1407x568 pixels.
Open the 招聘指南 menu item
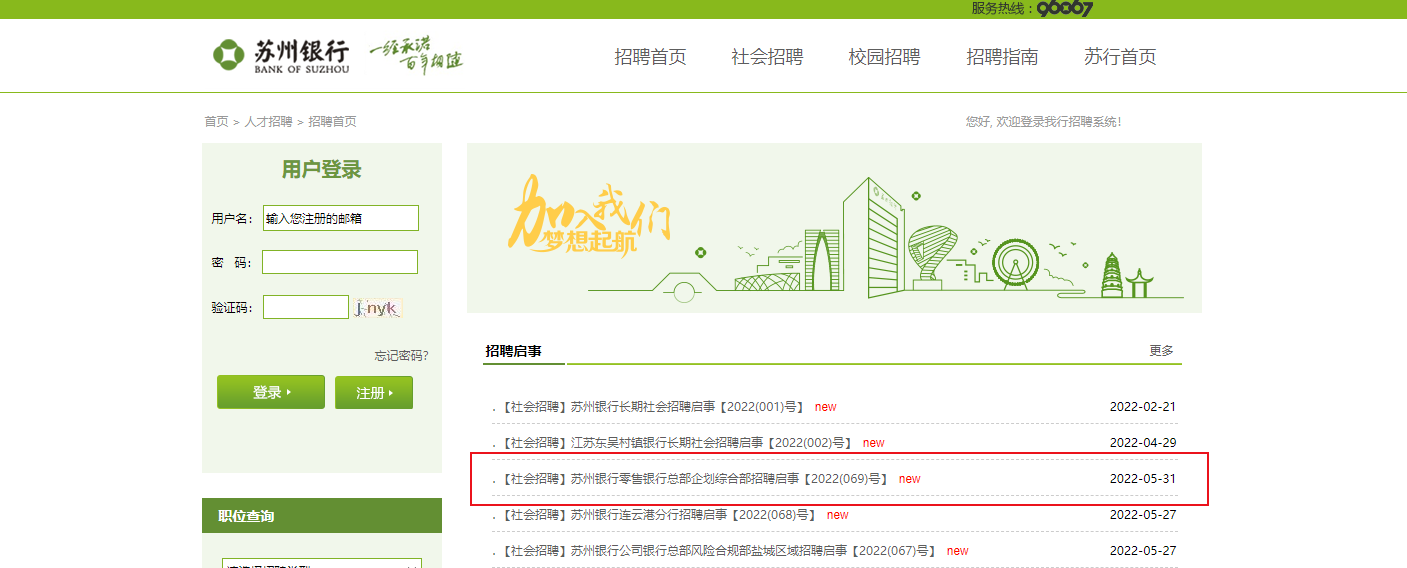[x=1002, y=57]
